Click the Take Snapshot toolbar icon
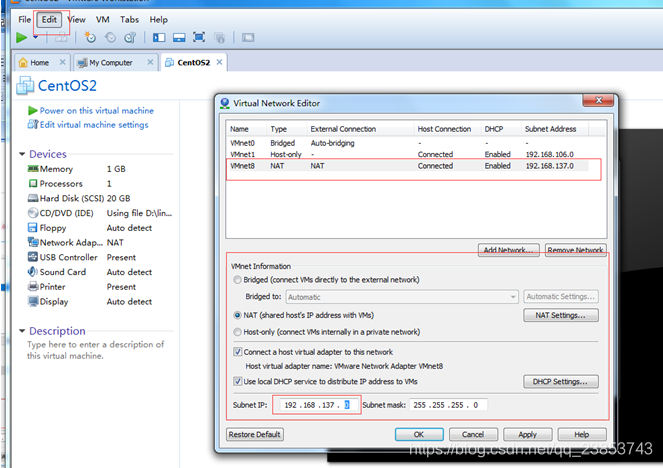Viewport: 663px width, 468px height. click(90, 38)
